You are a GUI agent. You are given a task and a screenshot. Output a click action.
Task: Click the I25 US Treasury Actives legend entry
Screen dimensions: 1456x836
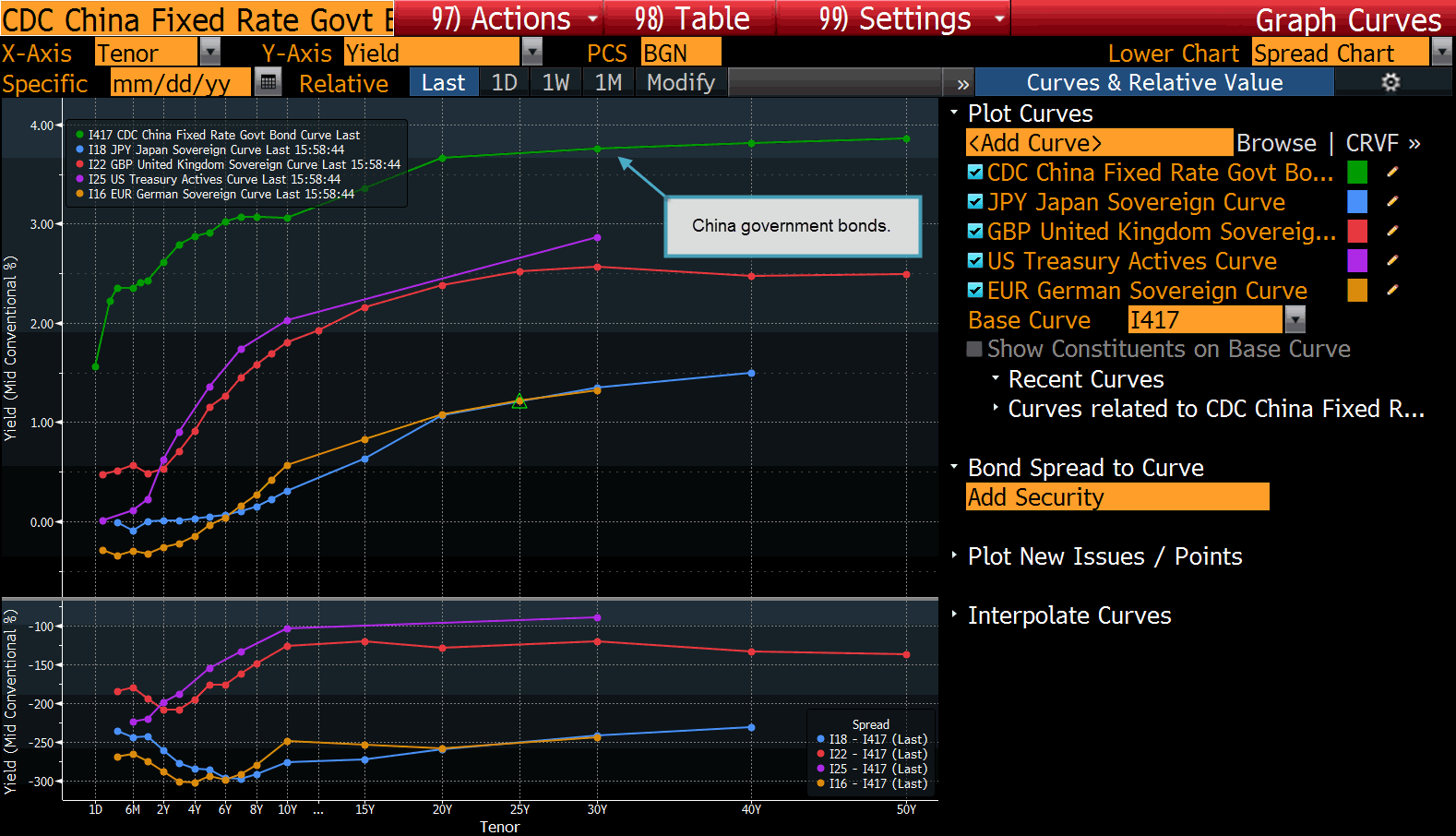pos(208,179)
